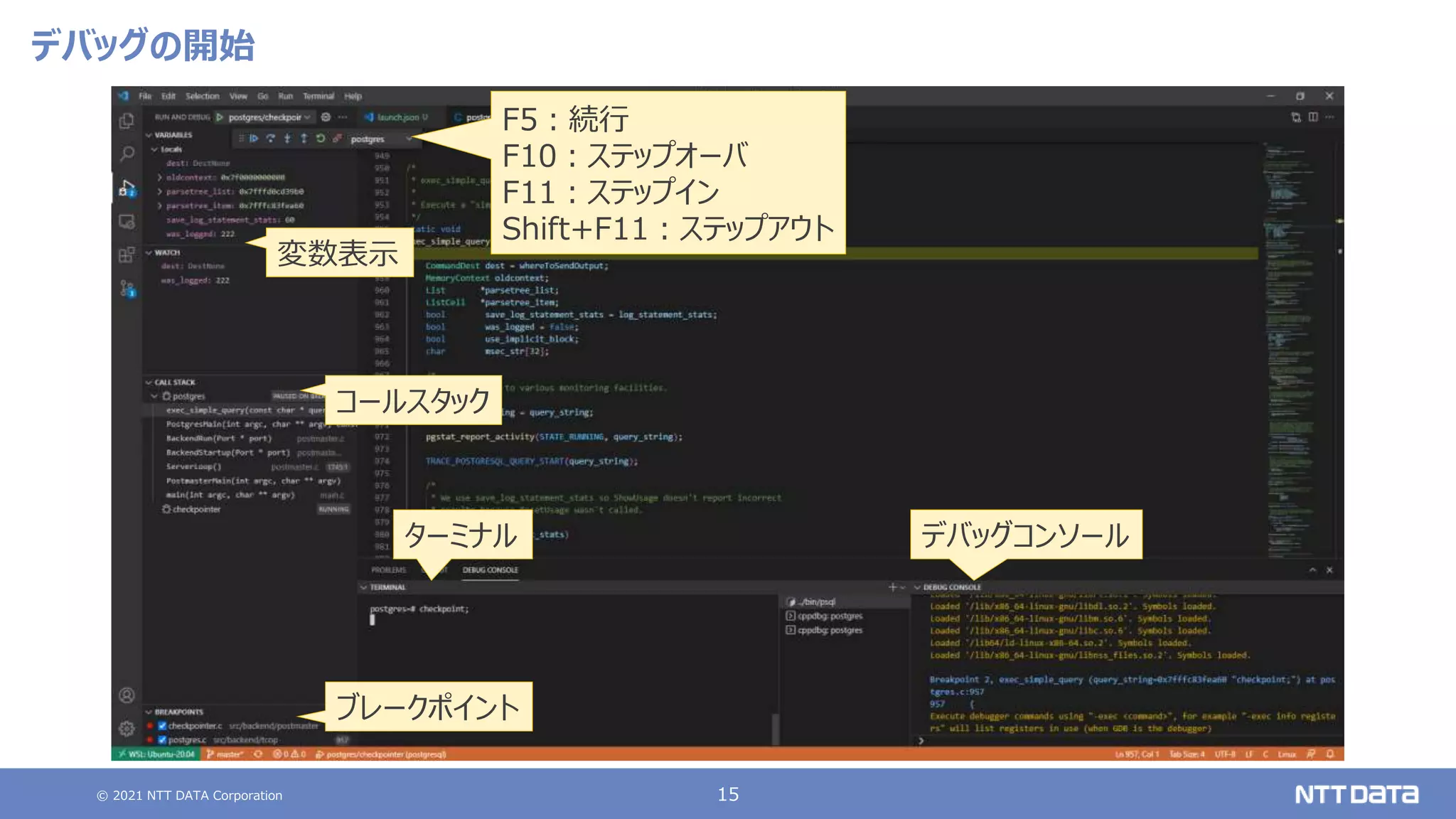
Task: Open the compare changes editor icon
Action: point(1296,117)
